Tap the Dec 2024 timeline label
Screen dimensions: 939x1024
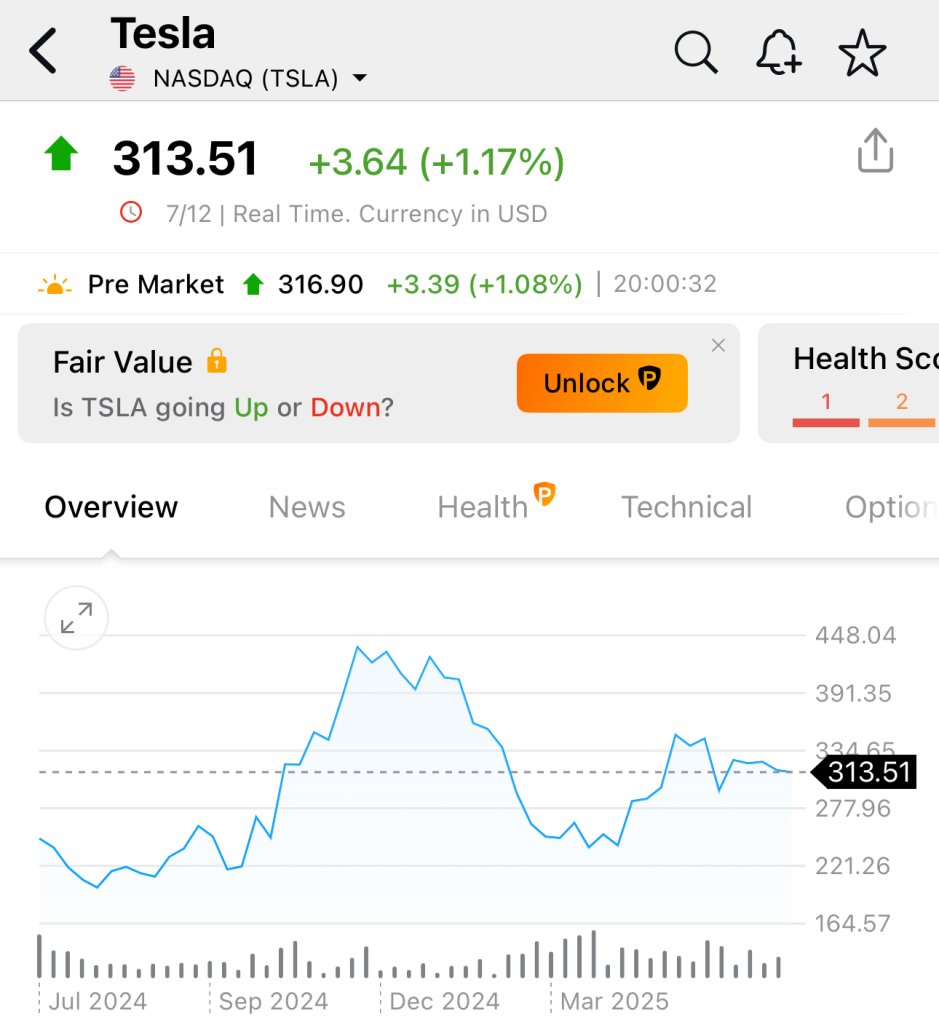tap(443, 1001)
